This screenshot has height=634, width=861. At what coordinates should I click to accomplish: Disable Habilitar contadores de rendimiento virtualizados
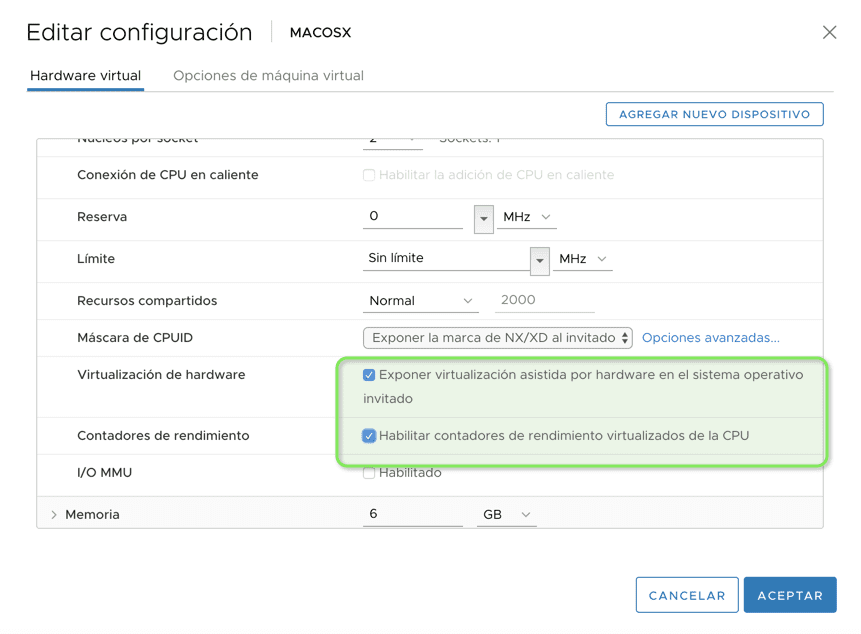click(x=369, y=432)
